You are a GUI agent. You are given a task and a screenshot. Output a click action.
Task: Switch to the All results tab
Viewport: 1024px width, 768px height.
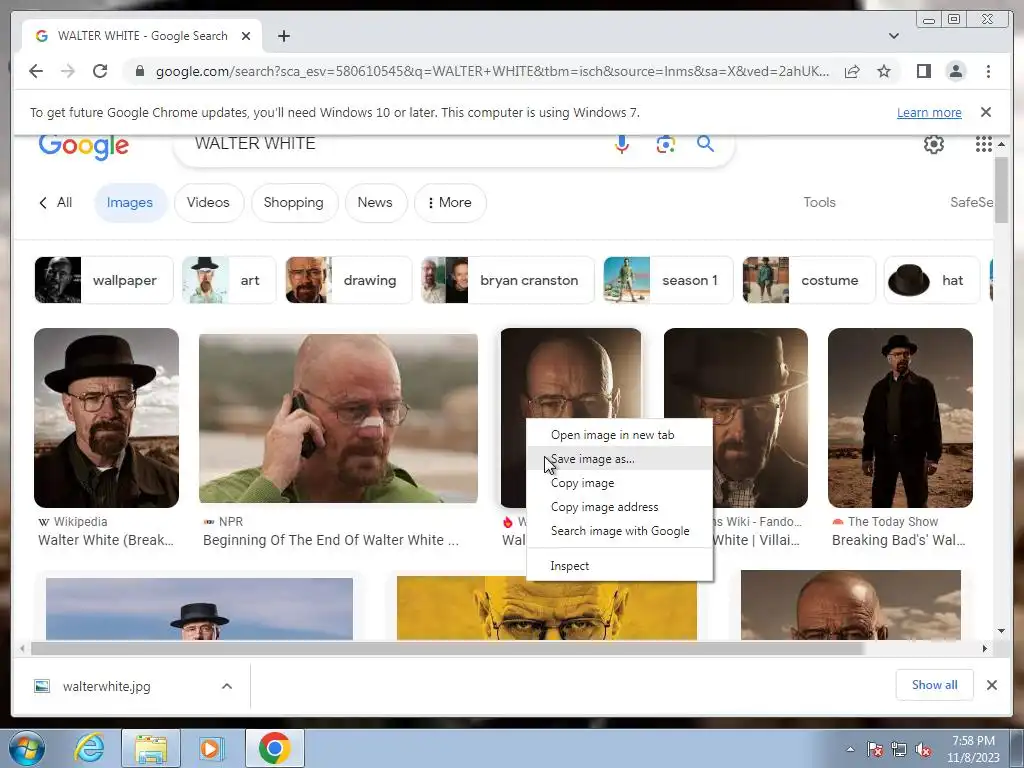click(x=56, y=202)
